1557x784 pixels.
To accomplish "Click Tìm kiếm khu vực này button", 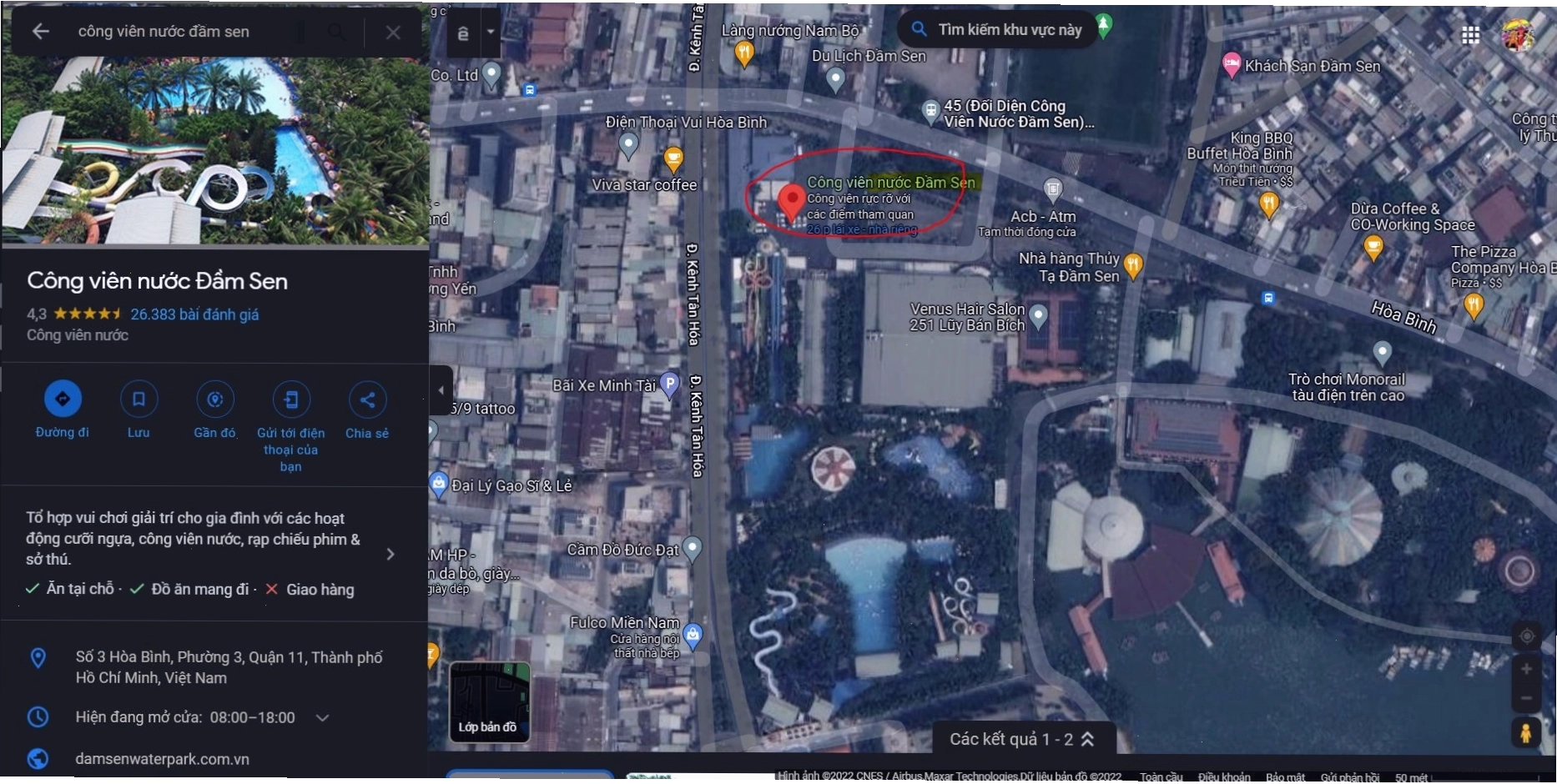I will point(998,30).
